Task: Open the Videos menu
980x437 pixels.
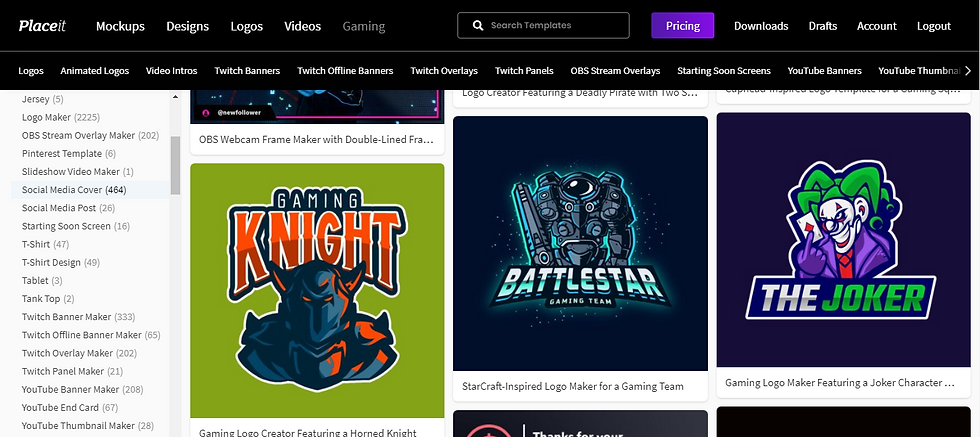Action: point(302,26)
